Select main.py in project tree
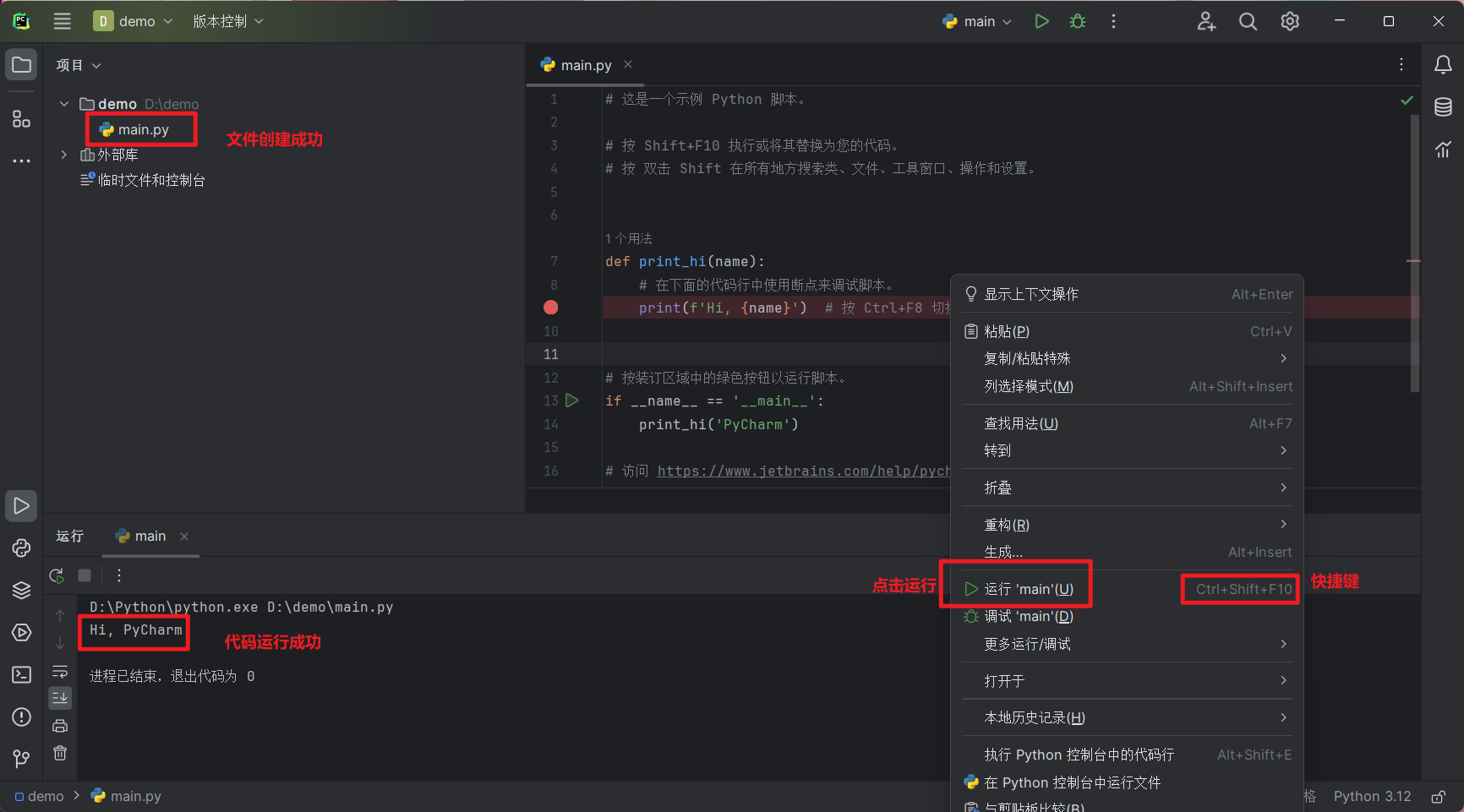This screenshot has width=1464, height=812. (x=135, y=129)
